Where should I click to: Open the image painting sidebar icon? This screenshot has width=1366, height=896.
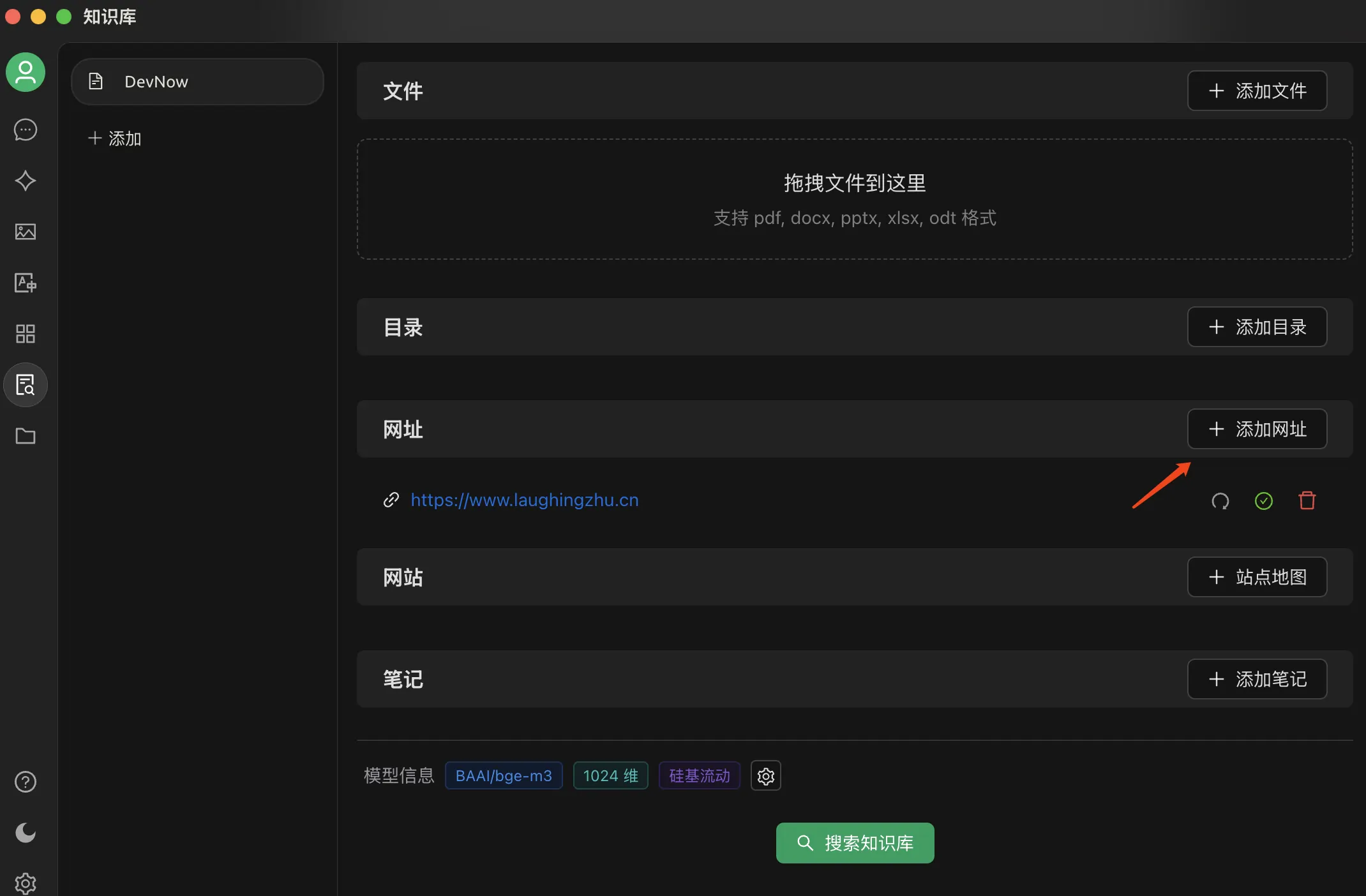(x=26, y=232)
